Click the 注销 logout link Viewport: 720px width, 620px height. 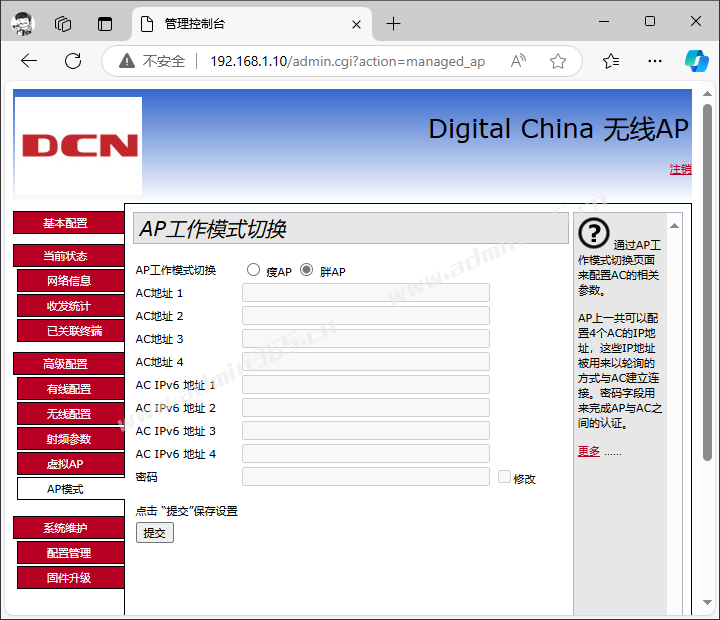(x=681, y=169)
